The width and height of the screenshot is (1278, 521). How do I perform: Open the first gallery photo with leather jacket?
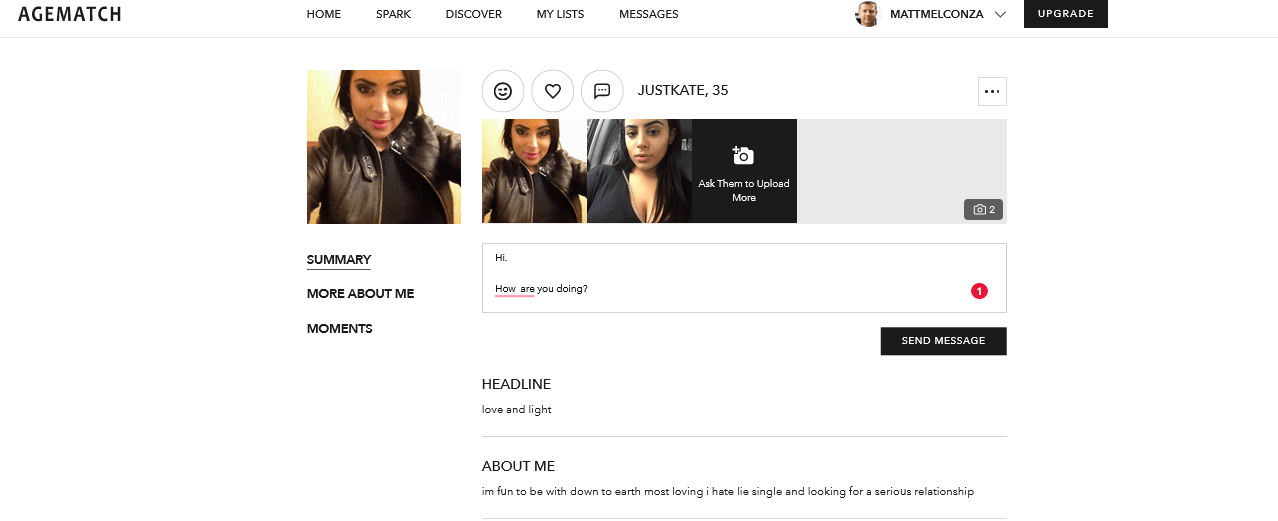[534, 171]
